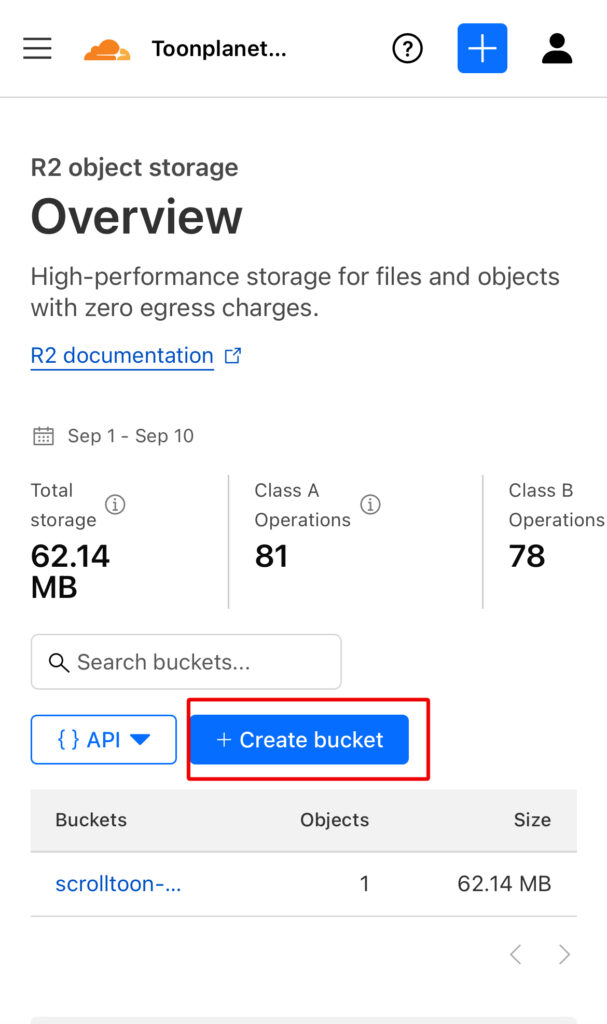Go to previous page of buckets
607x1024 pixels.
coord(516,955)
